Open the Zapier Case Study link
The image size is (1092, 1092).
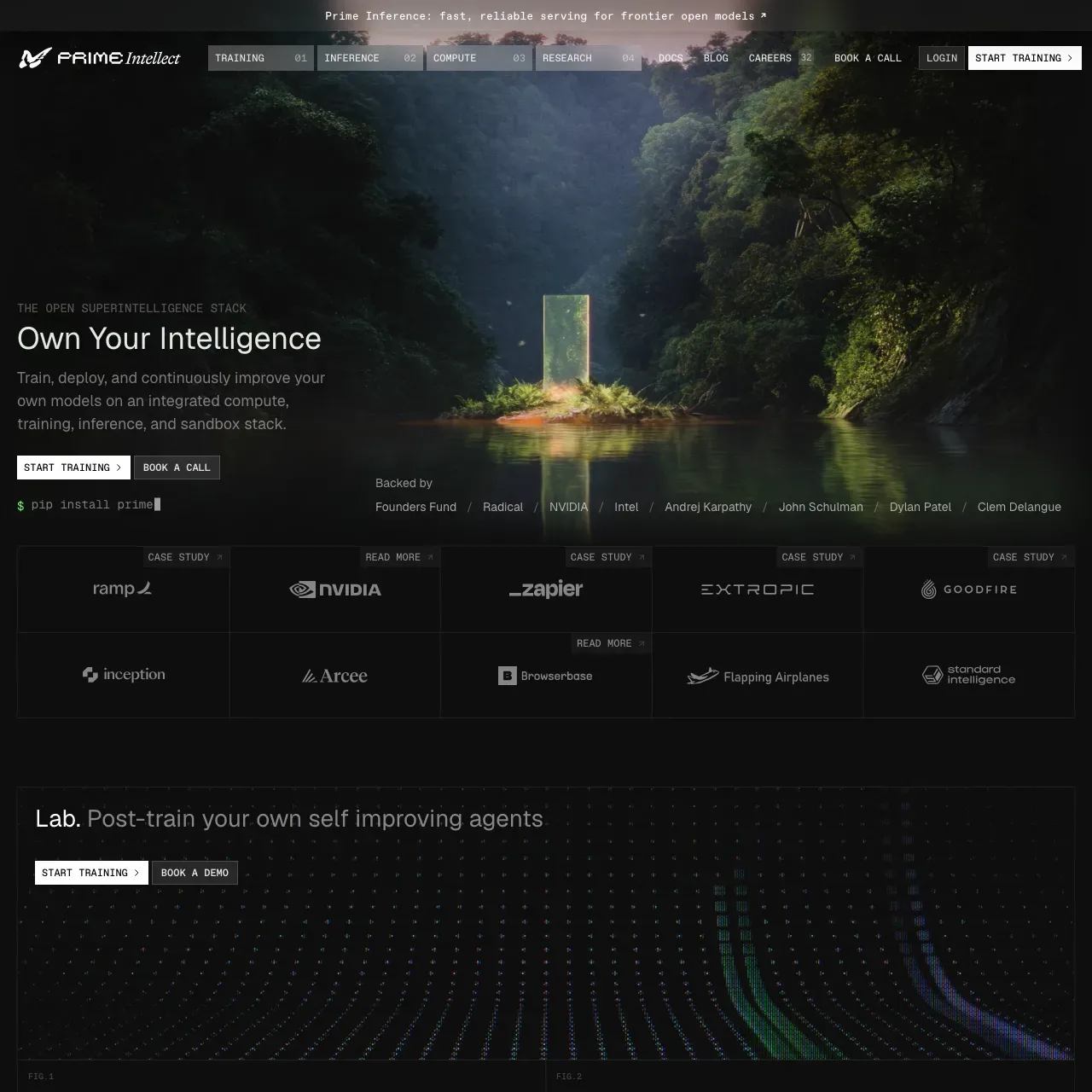[x=609, y=557]
